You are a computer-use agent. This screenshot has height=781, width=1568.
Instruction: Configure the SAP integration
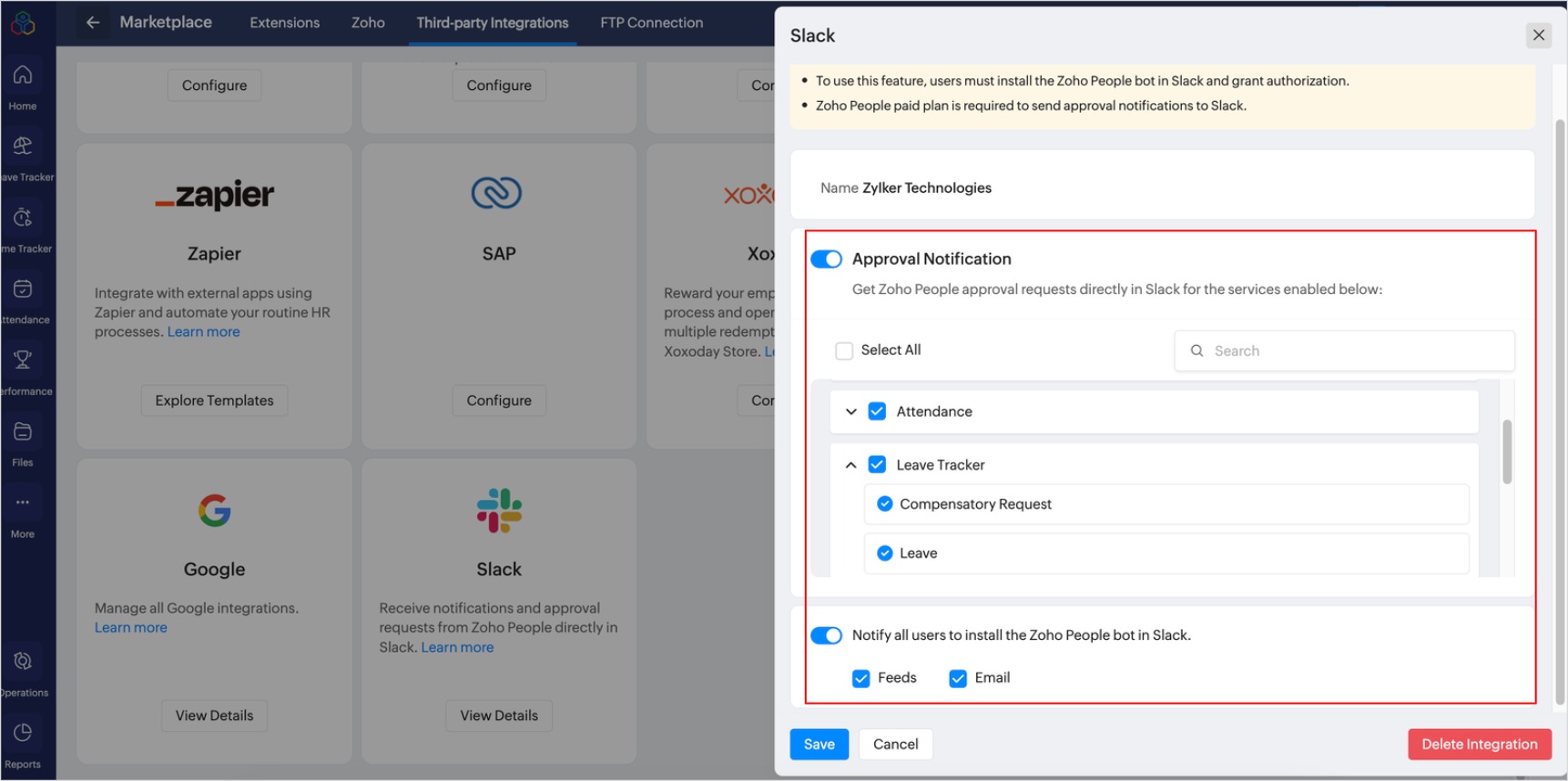[499, 401]
